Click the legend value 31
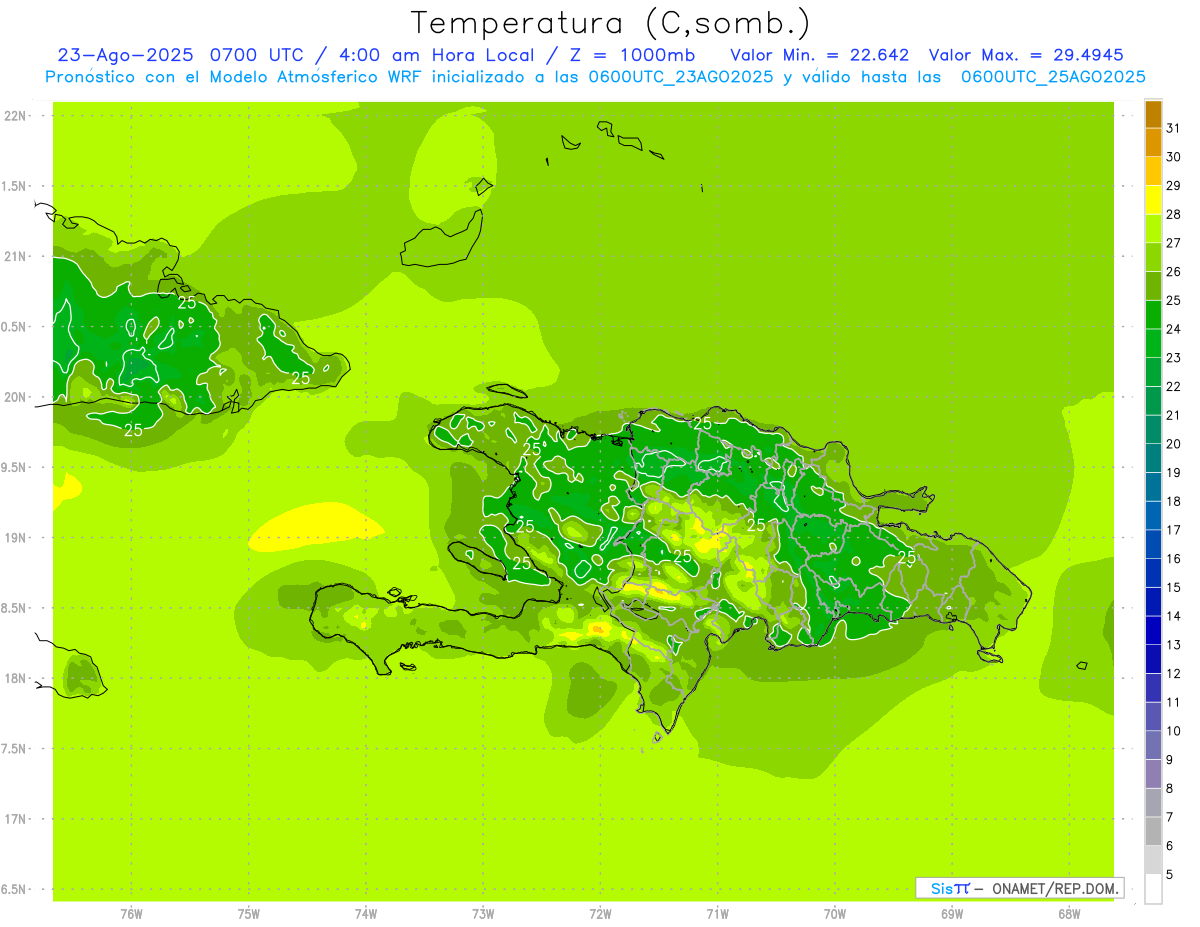 tap(1173, 128)
